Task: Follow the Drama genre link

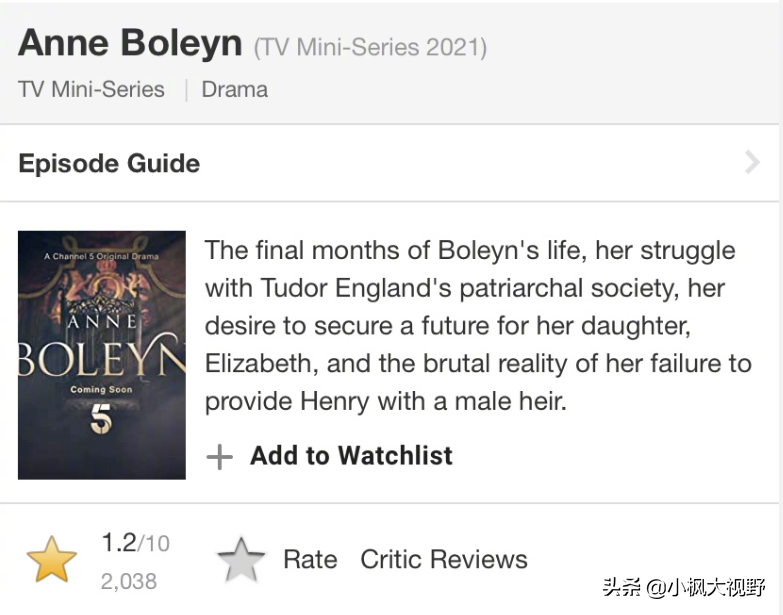Action: tap(234, 89)
